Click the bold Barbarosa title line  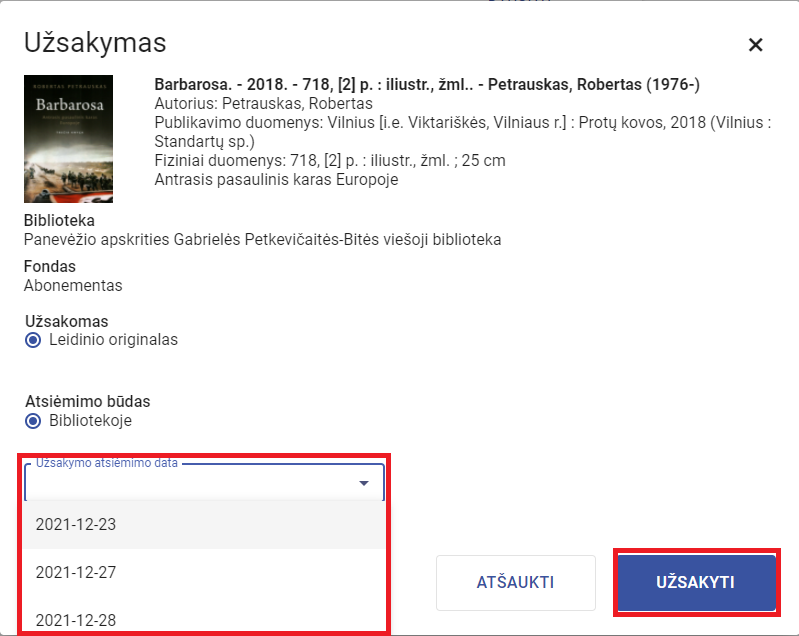click(427, 85)
